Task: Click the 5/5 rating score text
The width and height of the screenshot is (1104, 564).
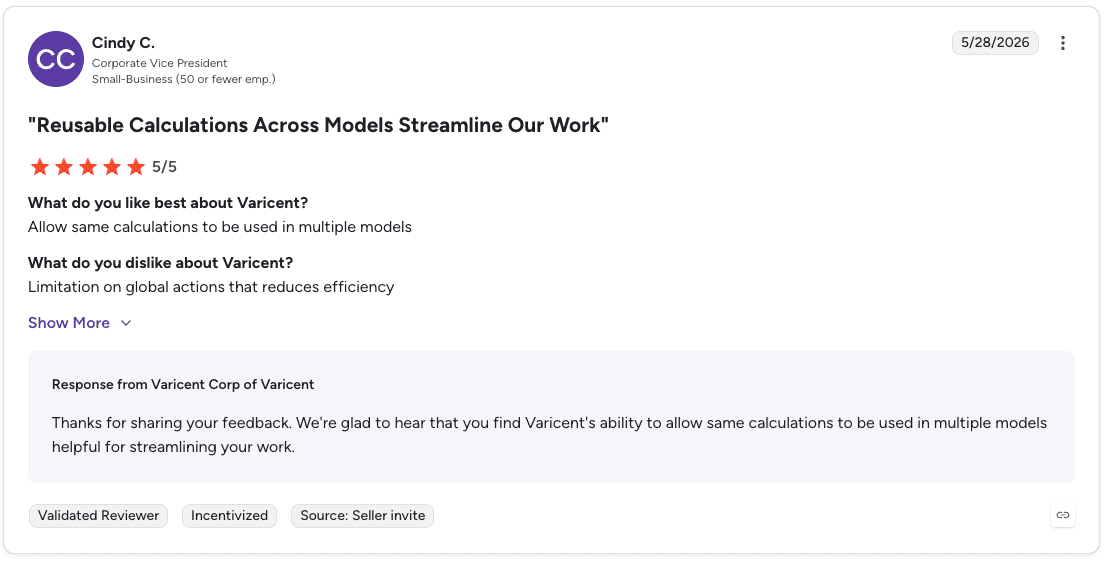Action: pos(165,167)
